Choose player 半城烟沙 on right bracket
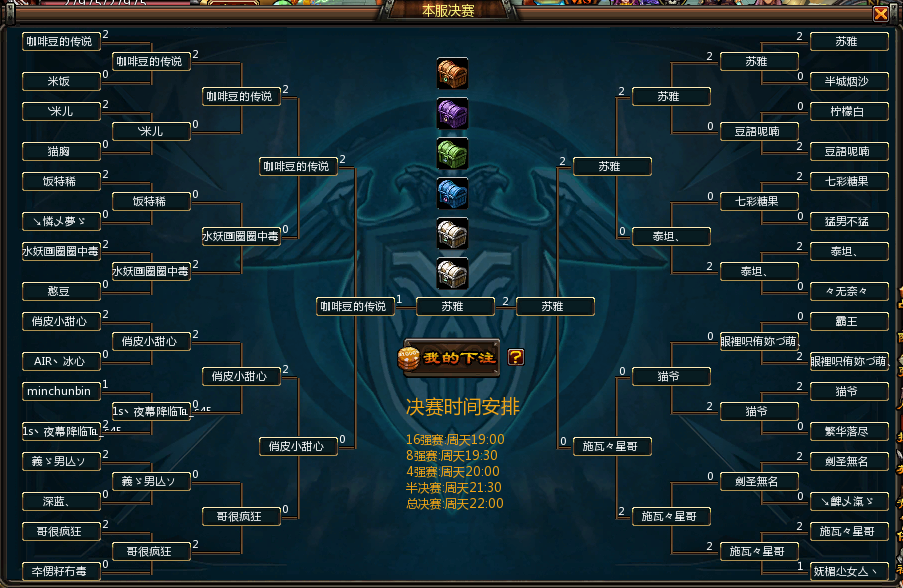 [849, 81]
